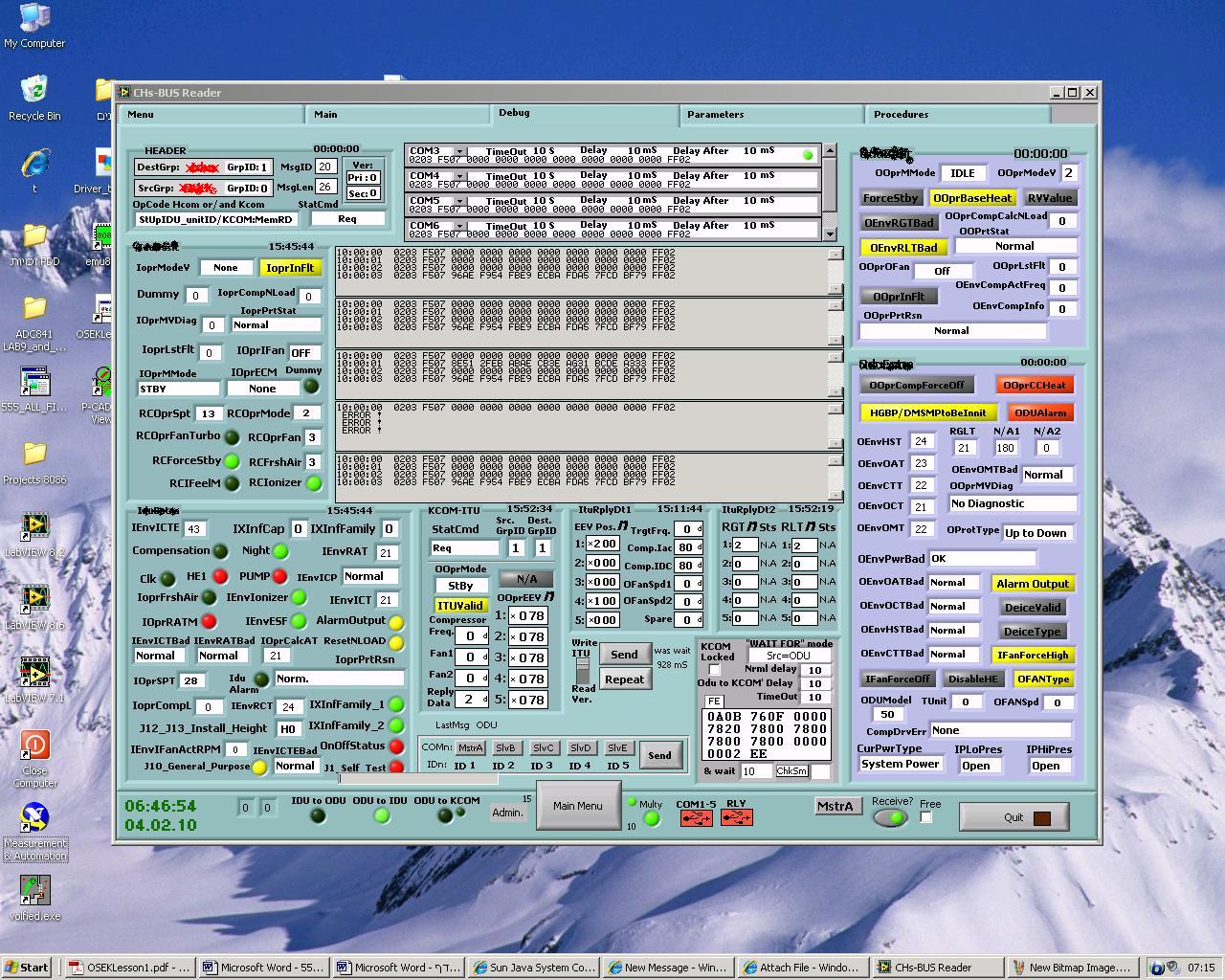Toggle the Receive? switch
The height and width of the screenshot is (980, 1225).
(x=890, y=818)
